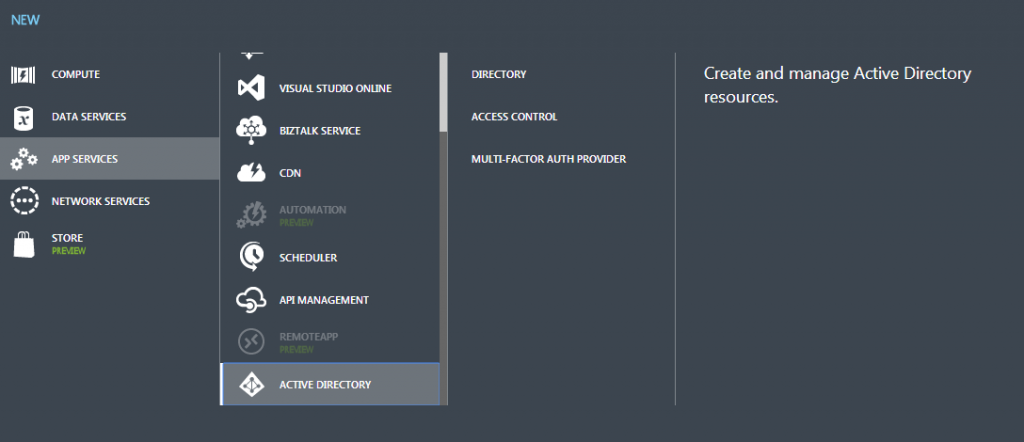The image size is (1024, 442).
Task: Click the Data Services database icon
Action: click(24, 118)
